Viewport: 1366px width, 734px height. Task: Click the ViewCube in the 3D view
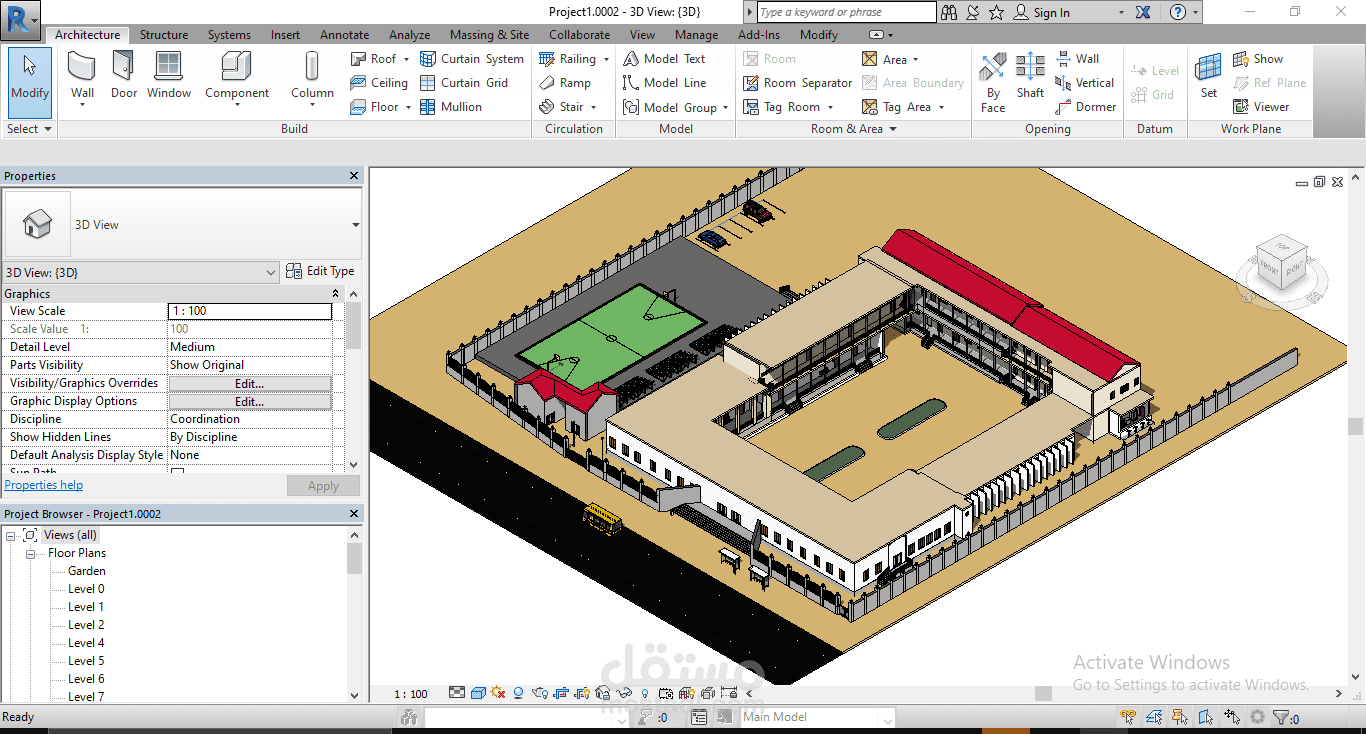[x=1282, y=262]
